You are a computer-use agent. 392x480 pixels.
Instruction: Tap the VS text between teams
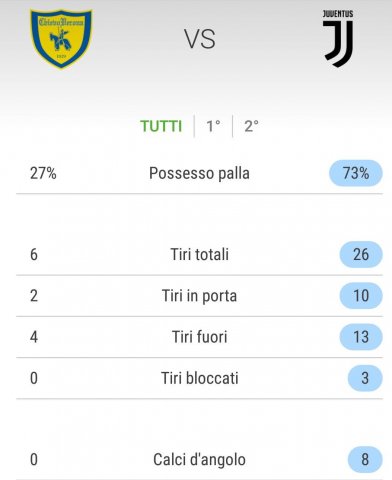click(200, 39)
